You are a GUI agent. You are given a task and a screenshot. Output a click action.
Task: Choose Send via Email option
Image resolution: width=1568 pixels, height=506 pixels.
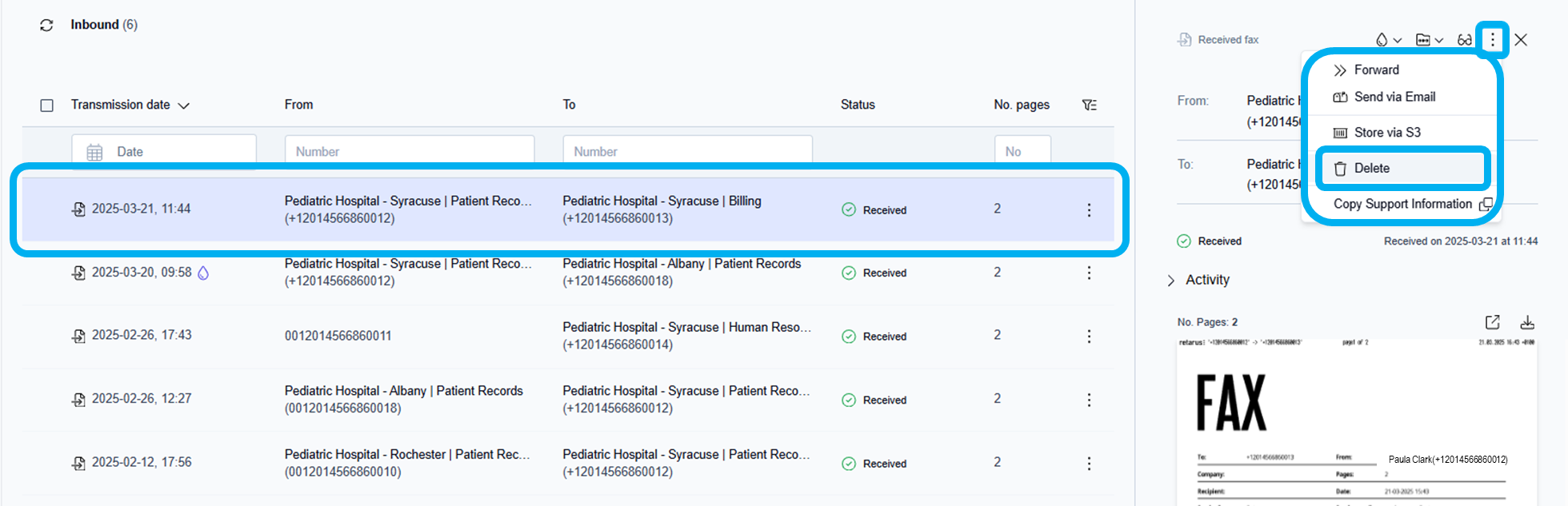point(1394,98)
